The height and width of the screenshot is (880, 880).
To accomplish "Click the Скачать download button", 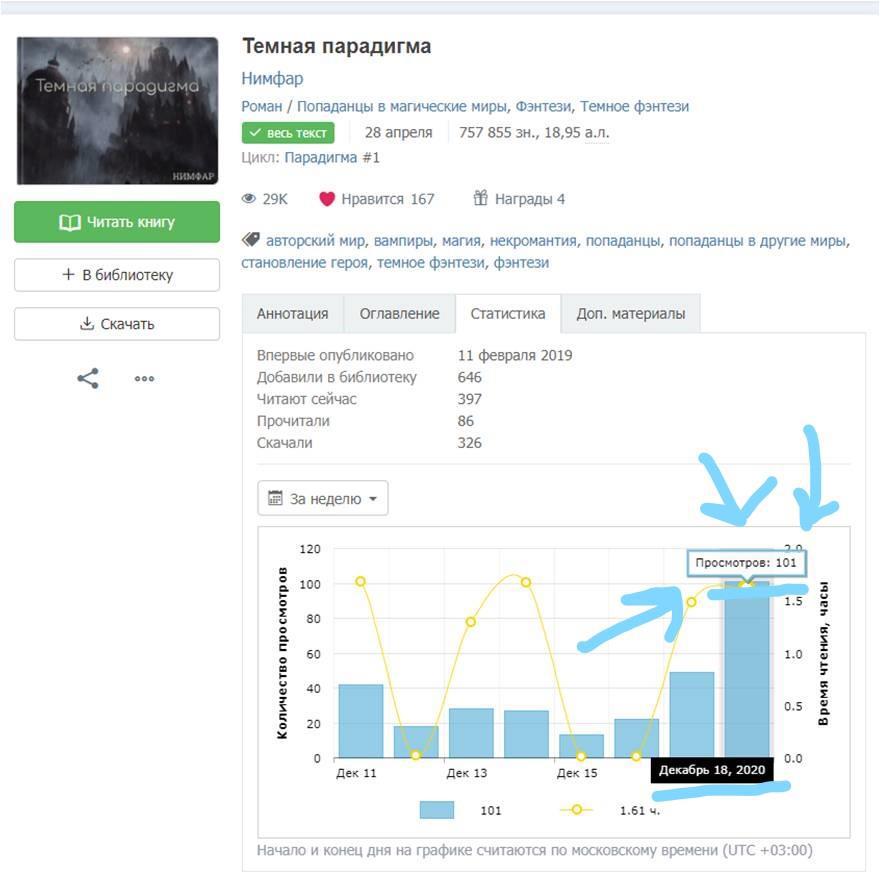I will (x=117, y=324).
